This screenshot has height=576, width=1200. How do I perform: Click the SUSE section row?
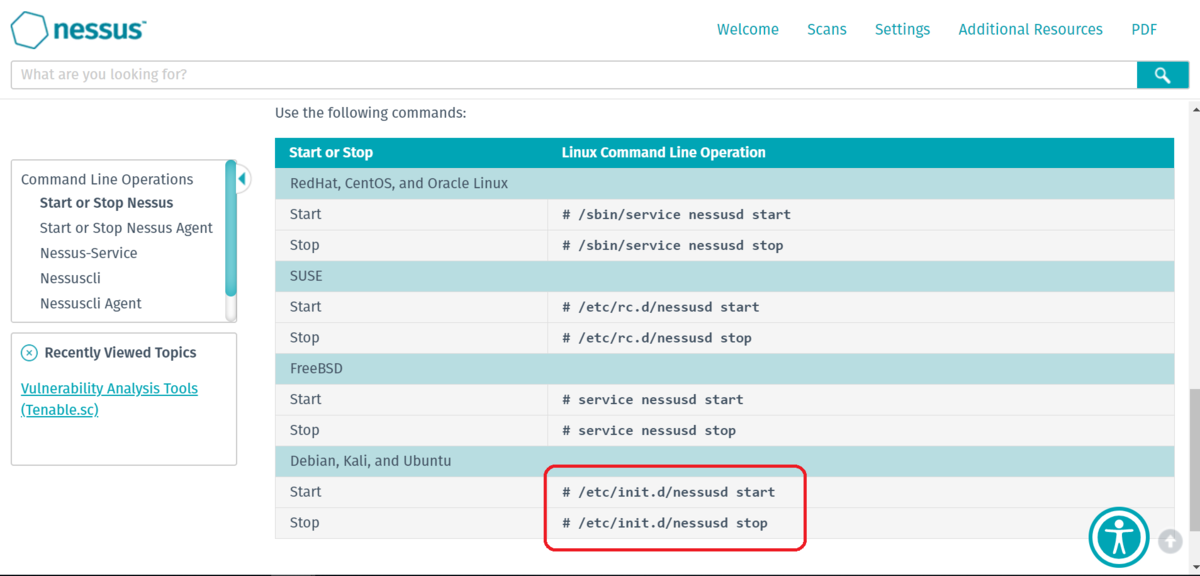pyautogui.click(x=725, y=276)
